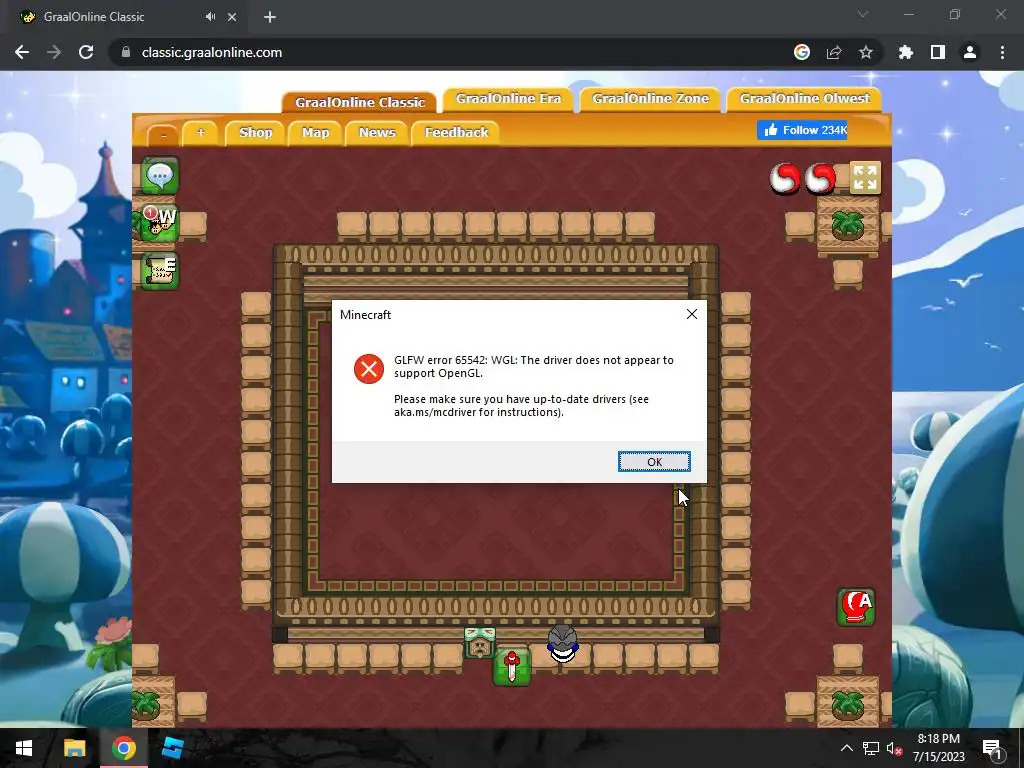Image resolution: width=1024 pixels, height=768 pixels.
Task: Switch to GraalOnline Olwest tab
Action: pos(805,99)
